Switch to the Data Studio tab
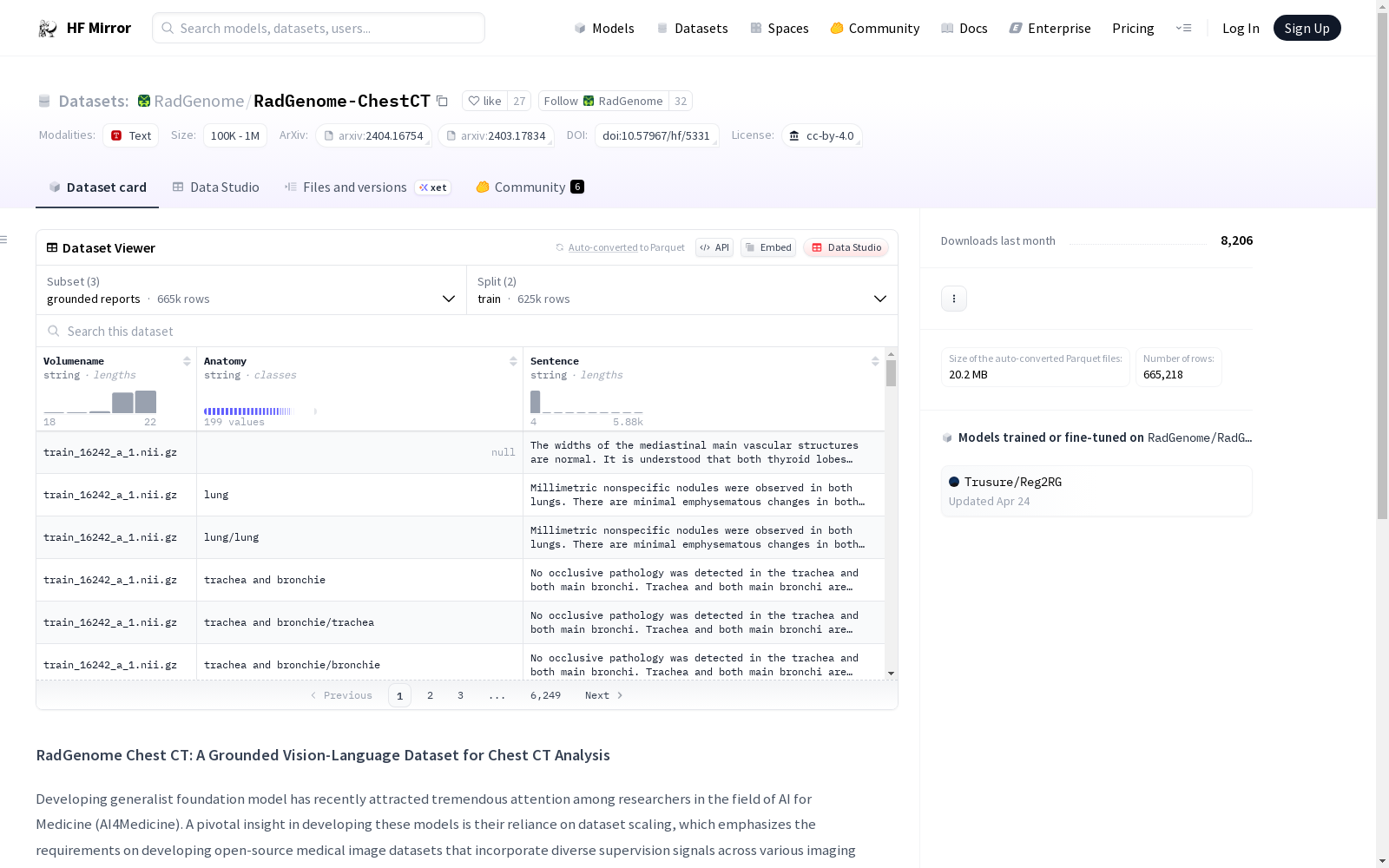The image size is (1389, 868). (x=216, y=187)
